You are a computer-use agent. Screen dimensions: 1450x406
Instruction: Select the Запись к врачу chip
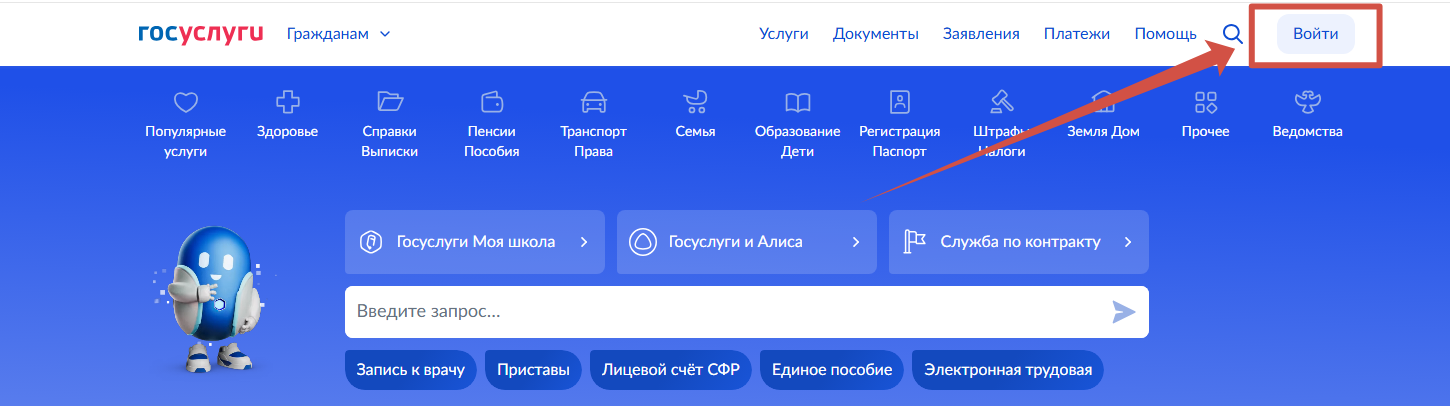(x=410, y=370)
